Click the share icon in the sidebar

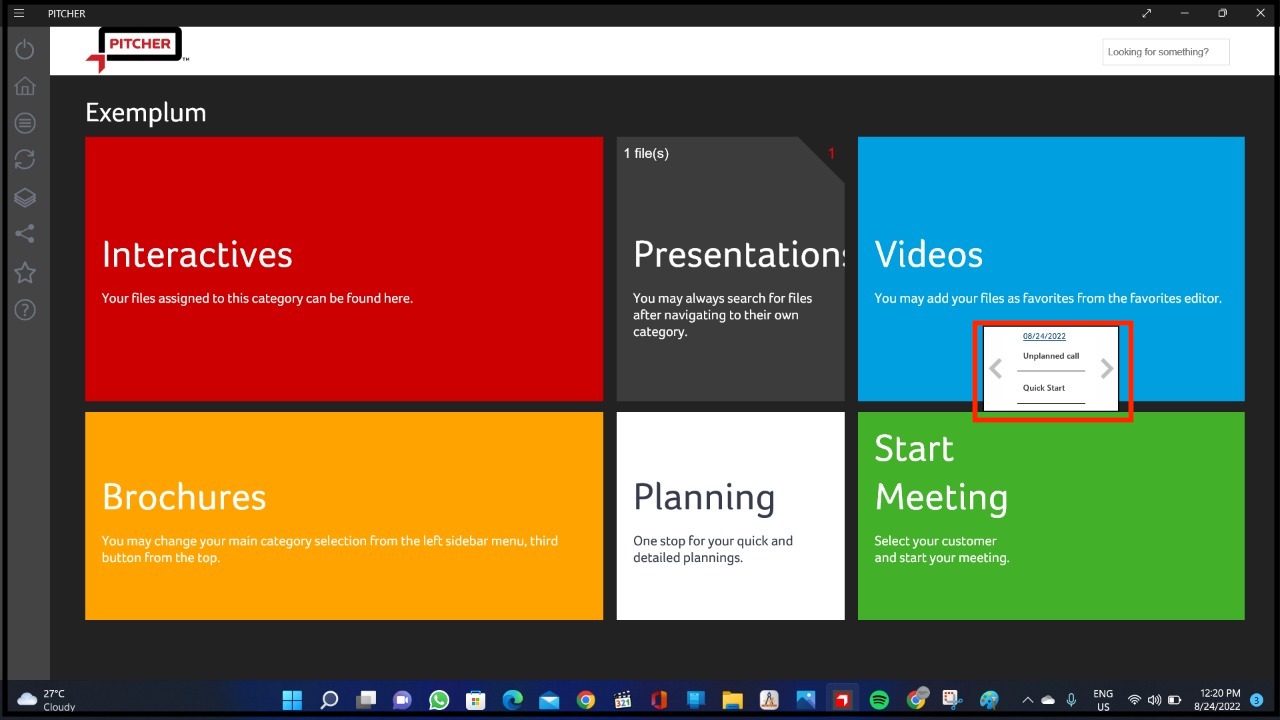25,233
